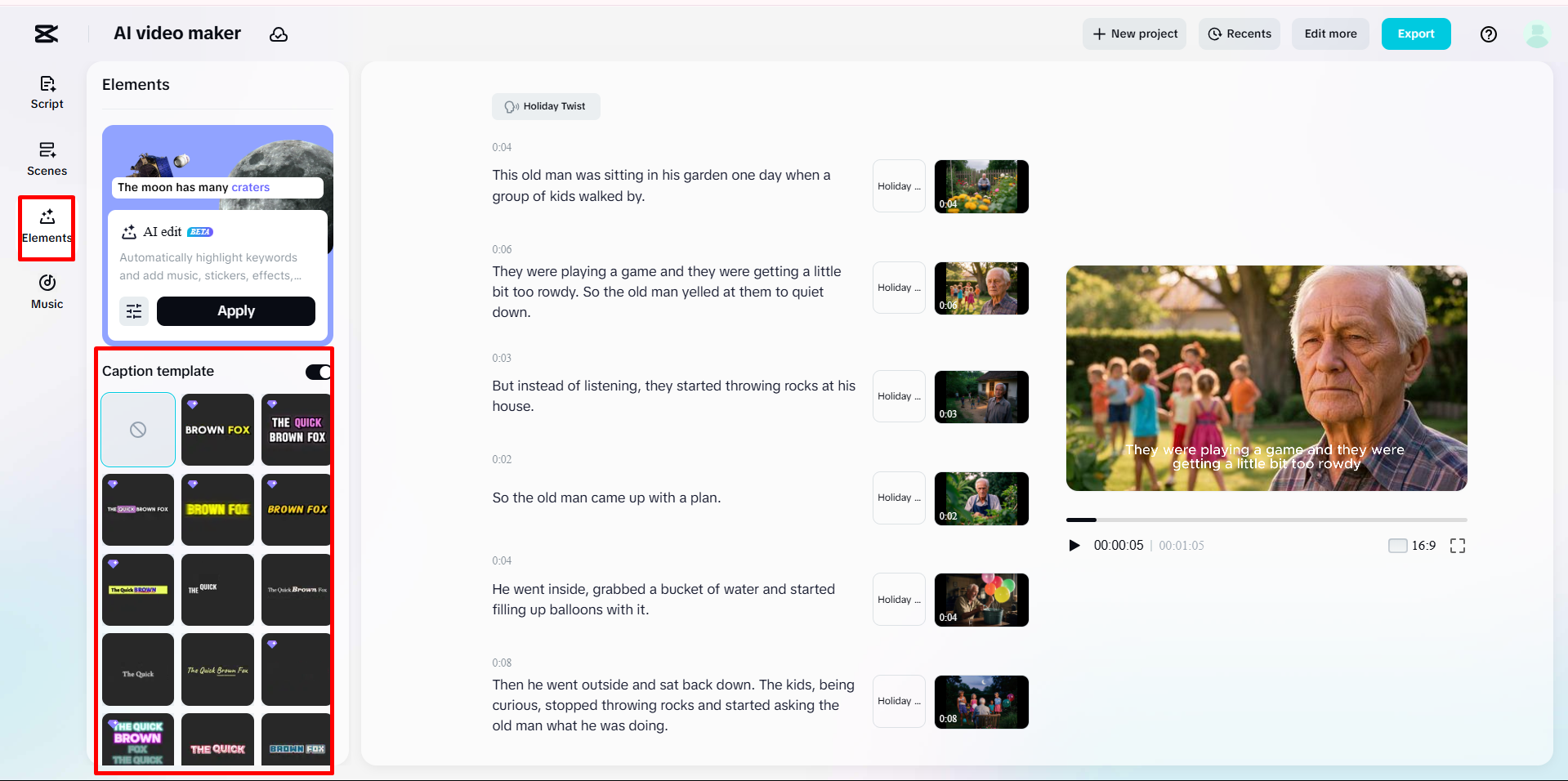Click the help icon
Screen dimensions: 1568x781
[1488, 33]
